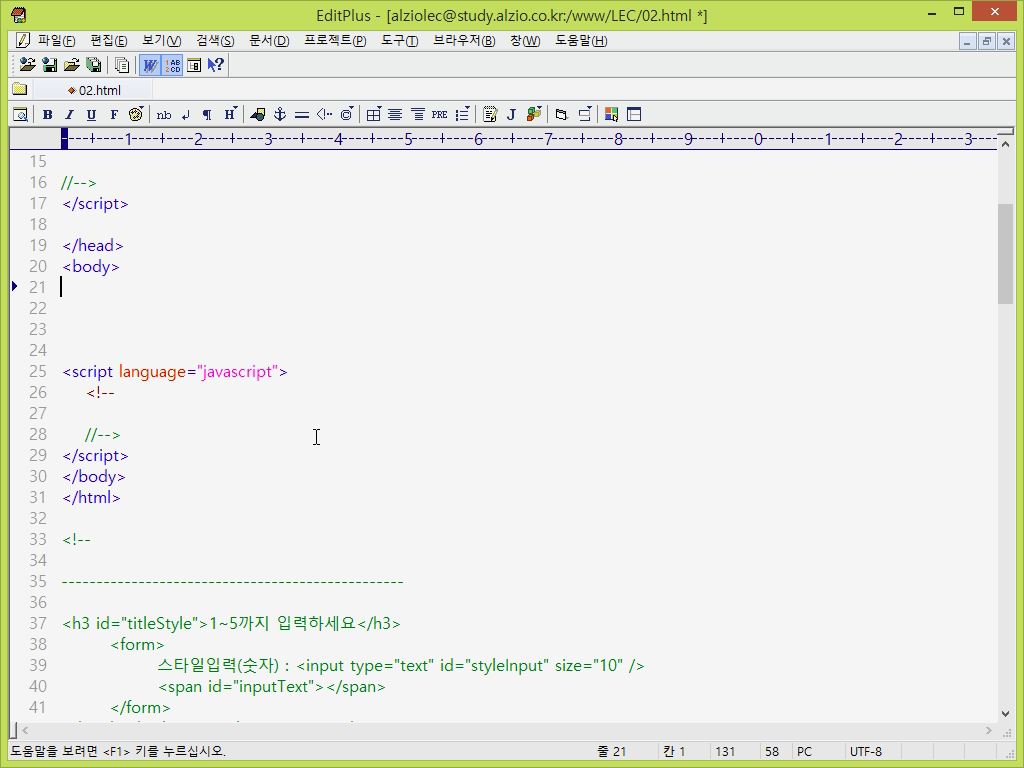Image resolution: width=1024 pixels, height=768 pixels.
Task: Click the vertical scrollbar thumb
Action: pos(1005,253)
